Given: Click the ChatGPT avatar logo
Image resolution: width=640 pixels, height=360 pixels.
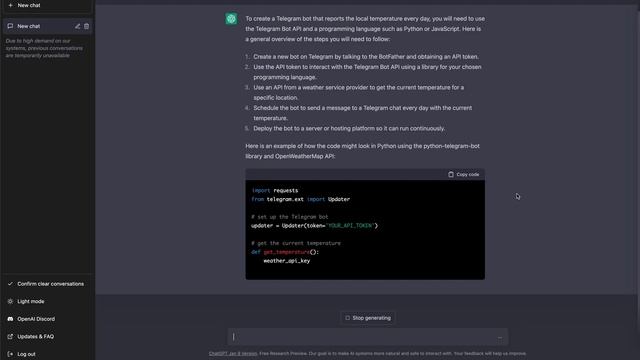Looking at the screenshot, I should tap(231, 19).
